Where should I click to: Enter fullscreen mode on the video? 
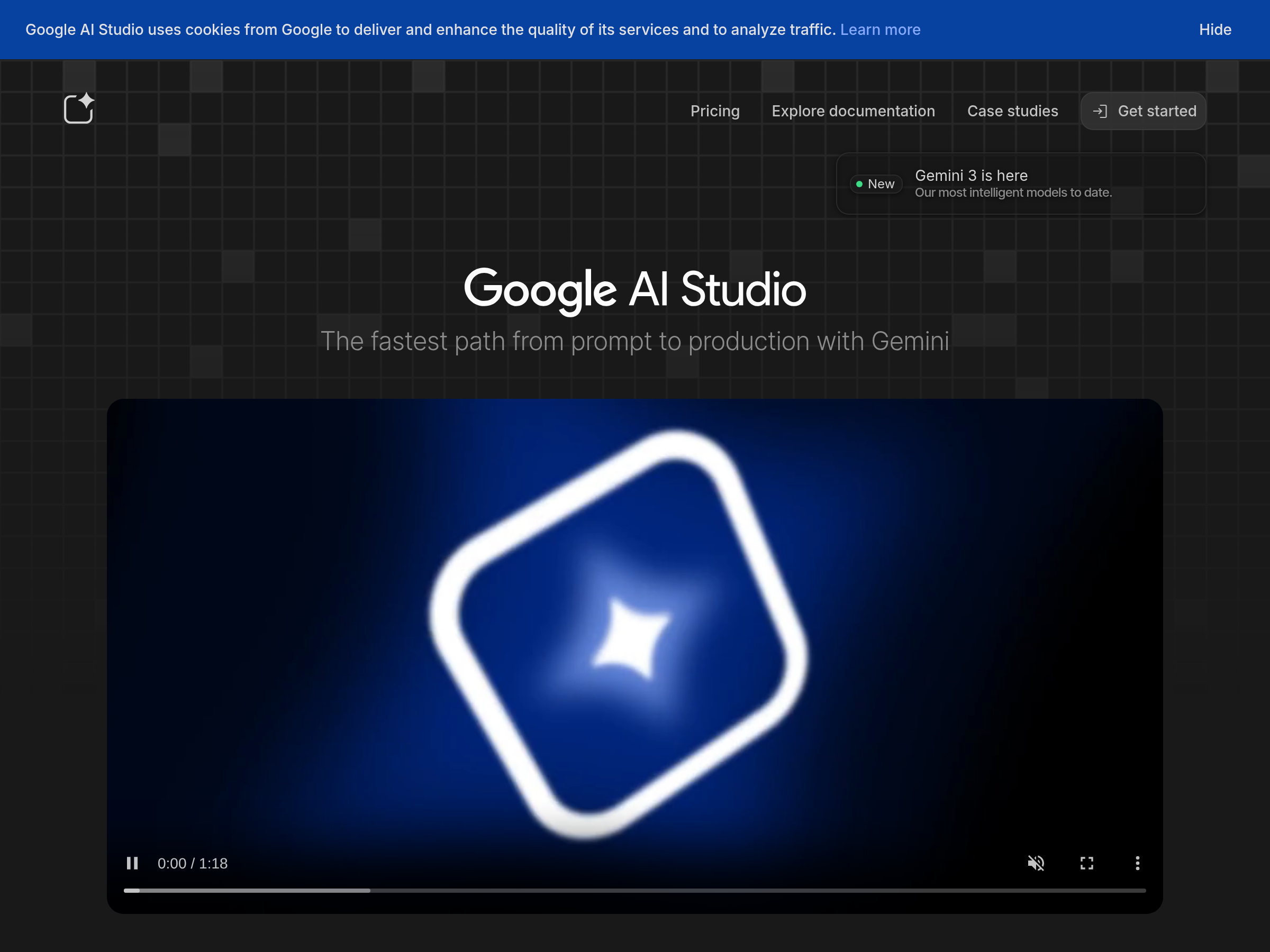tap(1087, 863)
